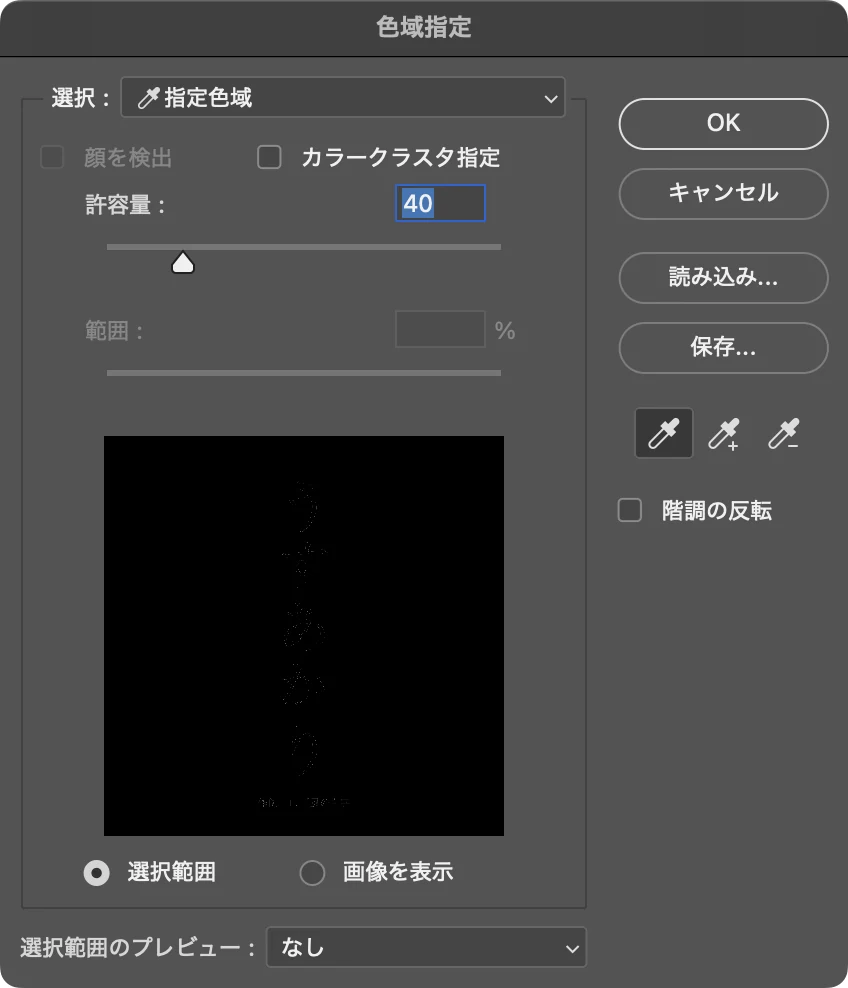The width and height of the screenshot is (848, 988).
Task: Click the black selection preview thumbnail
Action: tap(304, 636)
